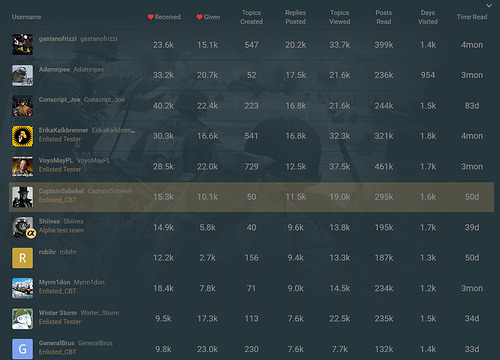
Task: Sort by Posts Read column
Action: (384, 17)
